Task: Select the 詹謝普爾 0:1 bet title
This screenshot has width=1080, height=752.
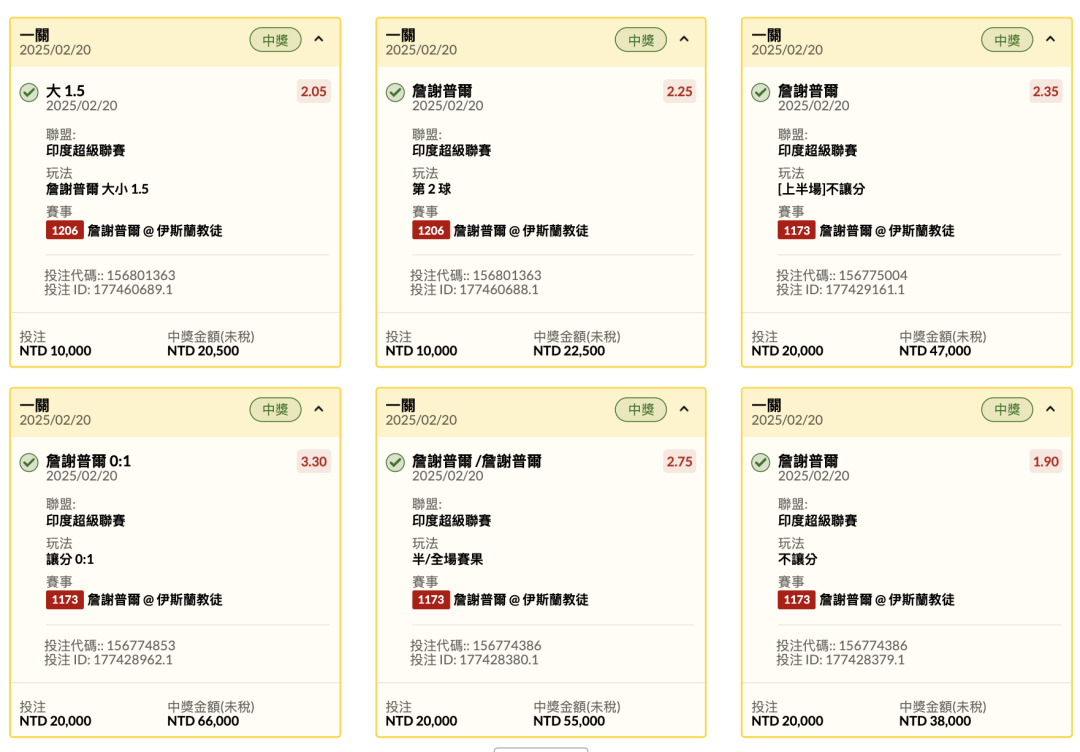Action: [x=88, y=461]
